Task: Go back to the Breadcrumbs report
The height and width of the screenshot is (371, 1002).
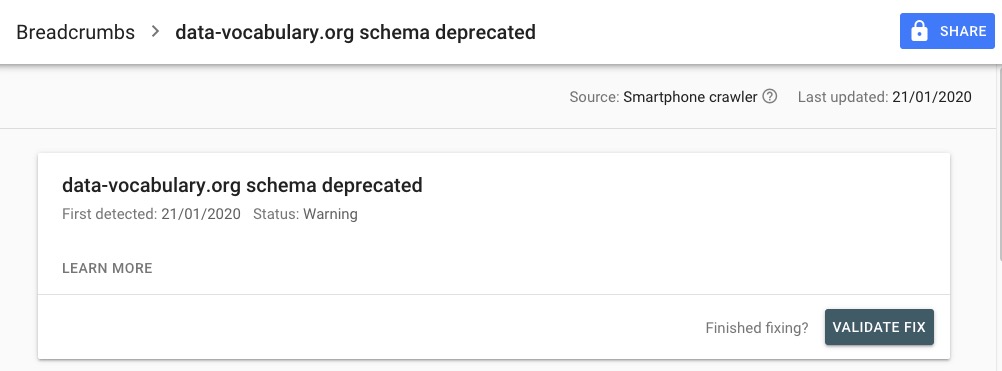Action: (75, 32)
